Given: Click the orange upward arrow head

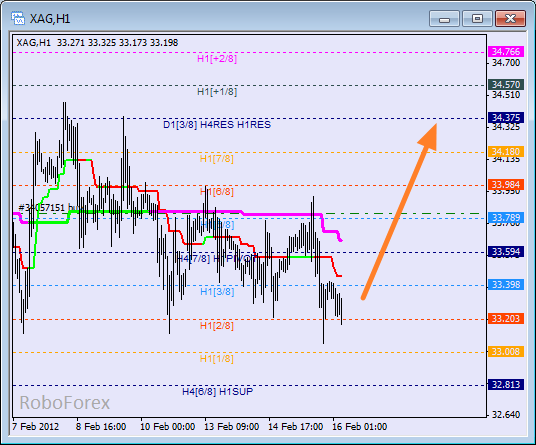Looking at the screenshot, I should pyautogui.click(x=429, y=137).
